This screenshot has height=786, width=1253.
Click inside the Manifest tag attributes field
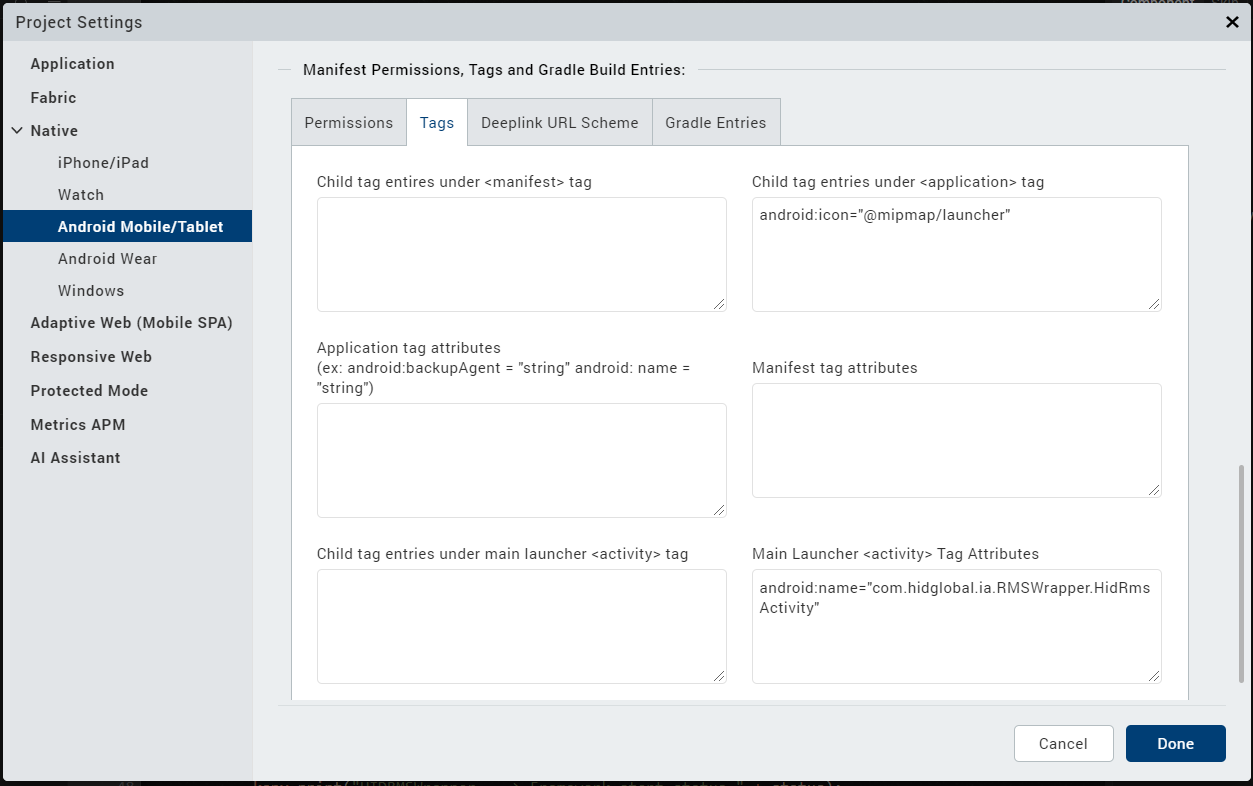coord(956,440)
